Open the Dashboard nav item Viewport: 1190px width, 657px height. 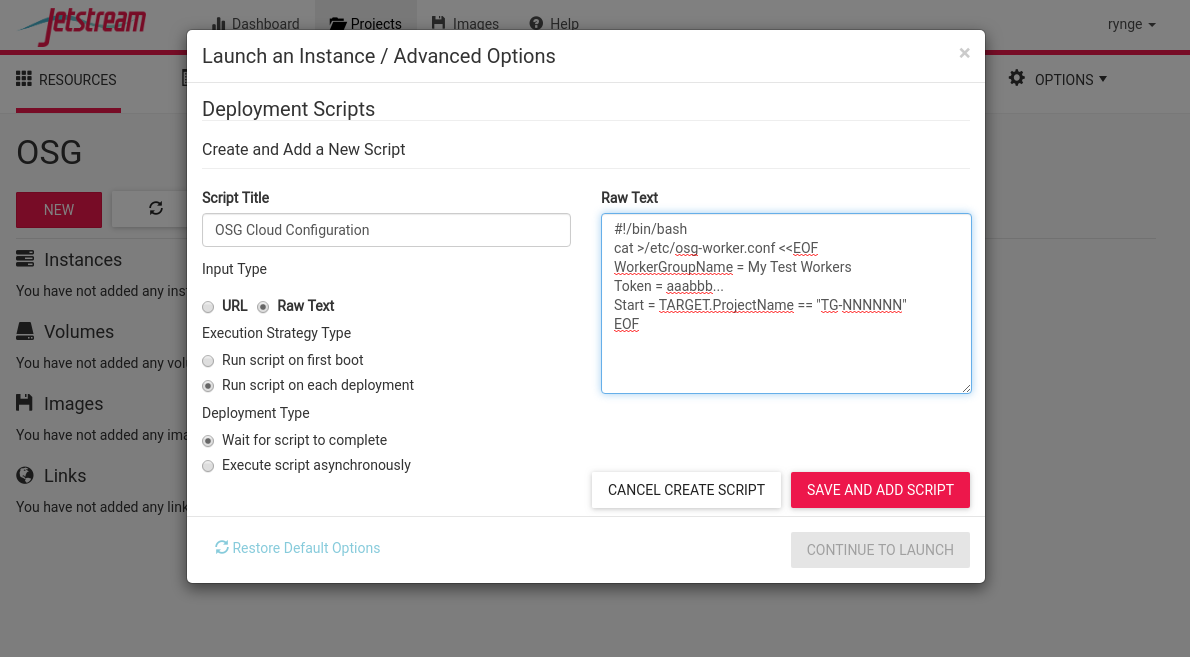pyautogui.click(x=256, y=24)
